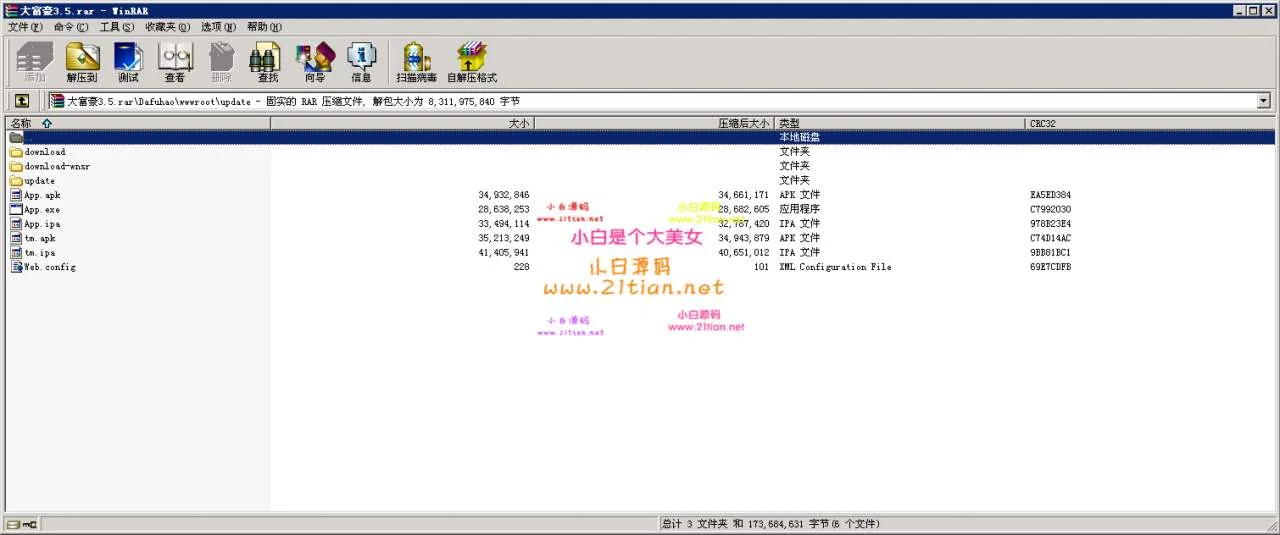Open the 工具 (Tools) menu
Screen dimensions: 1280x535
point(116,27)
